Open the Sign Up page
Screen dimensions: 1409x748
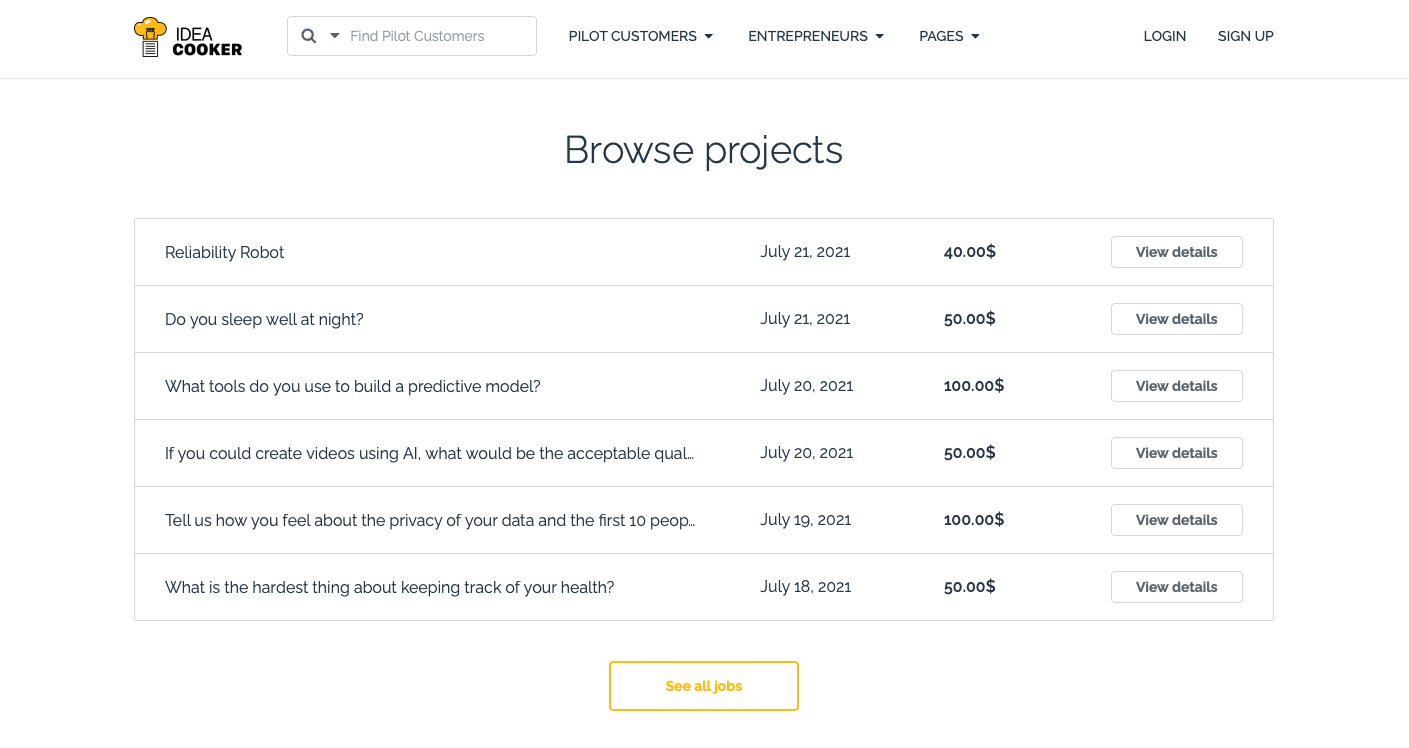[1245, 36]
